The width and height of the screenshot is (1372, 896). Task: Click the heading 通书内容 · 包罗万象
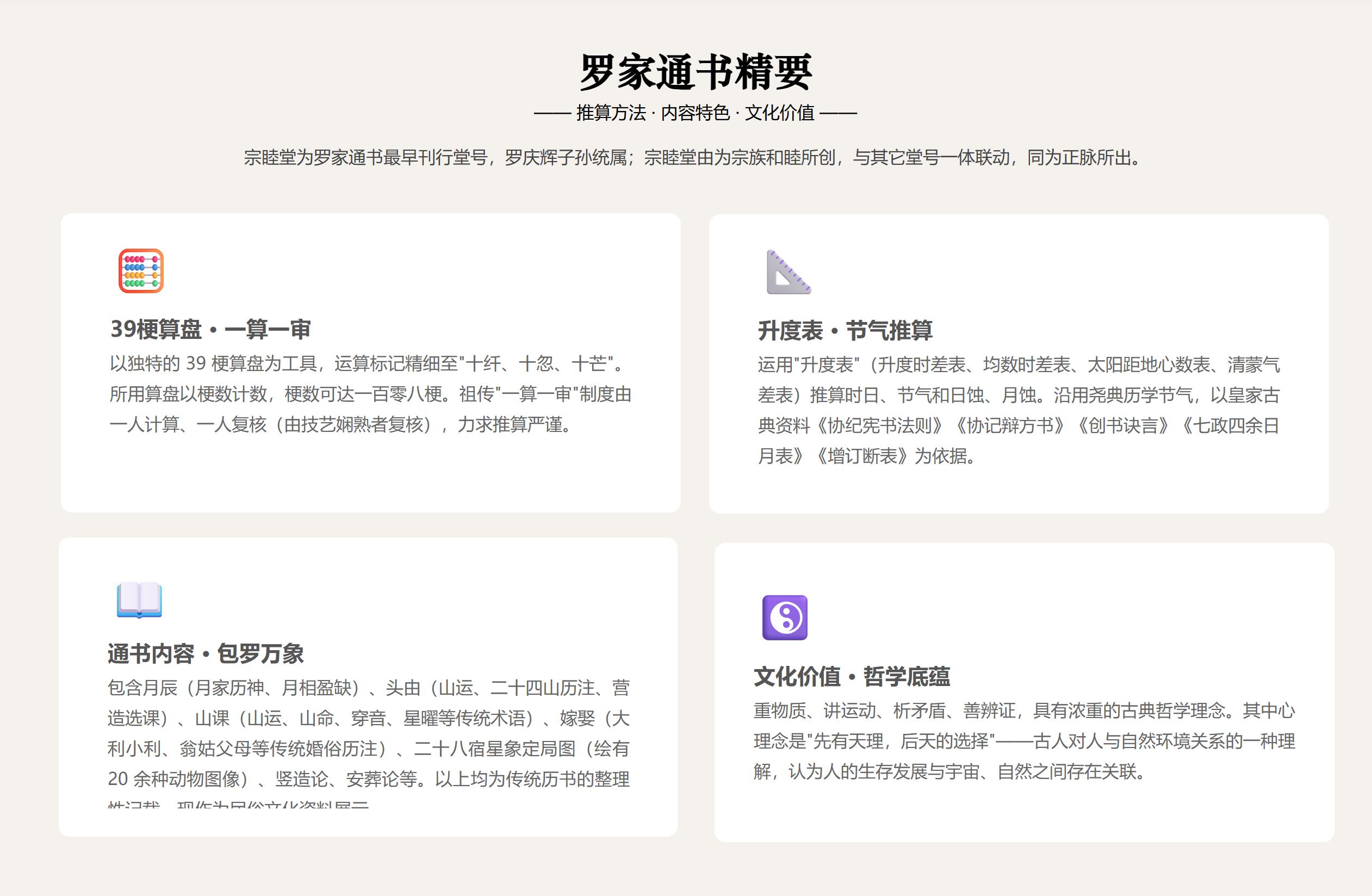206,654
